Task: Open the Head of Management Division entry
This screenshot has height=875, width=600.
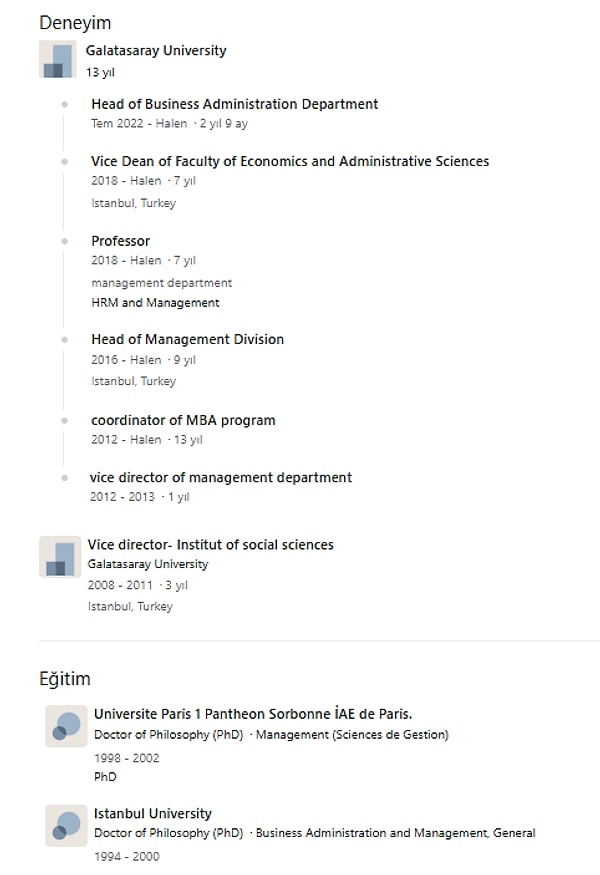Action: (188, 339)
